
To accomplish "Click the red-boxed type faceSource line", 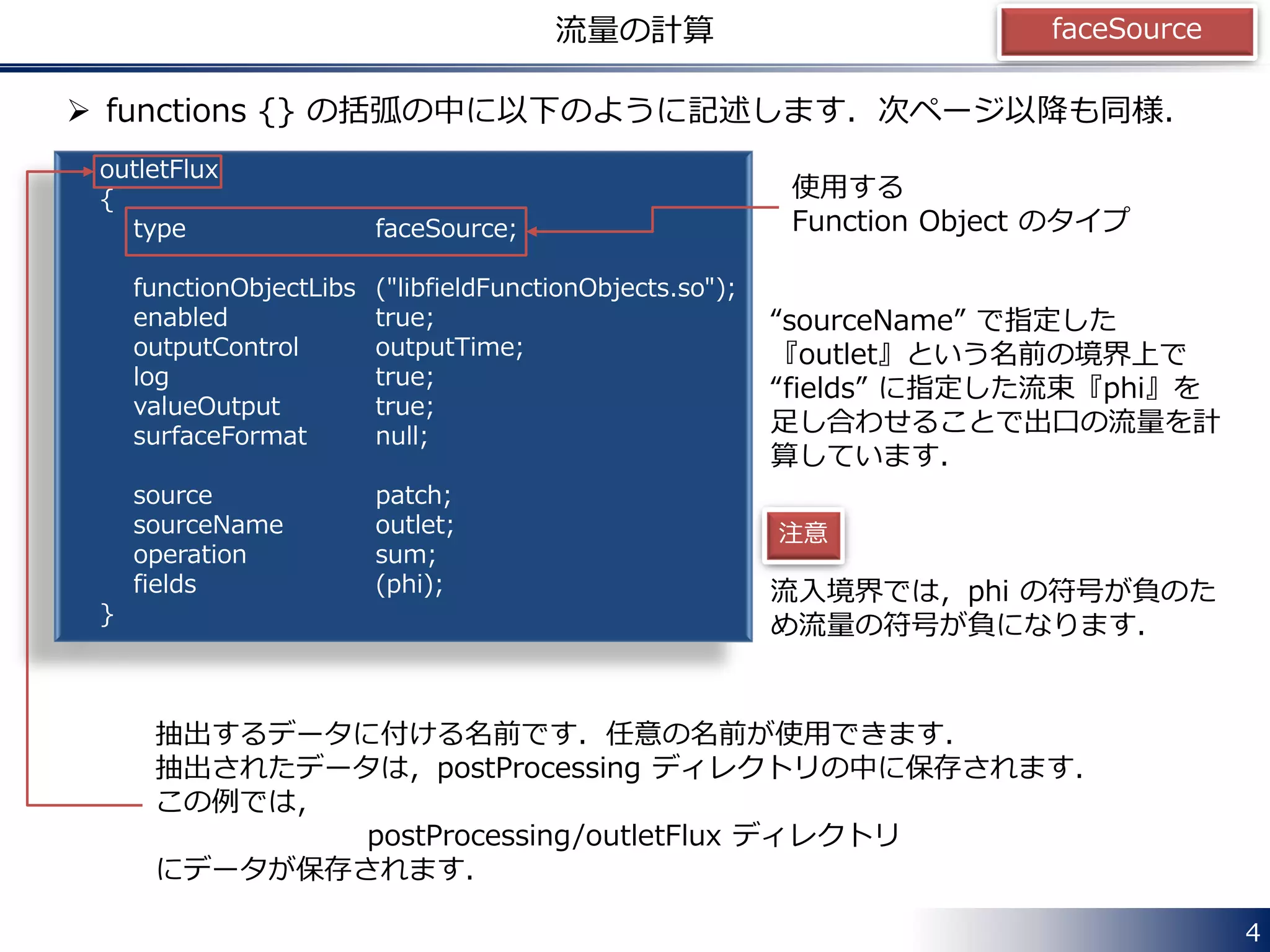I will point(326,230).
